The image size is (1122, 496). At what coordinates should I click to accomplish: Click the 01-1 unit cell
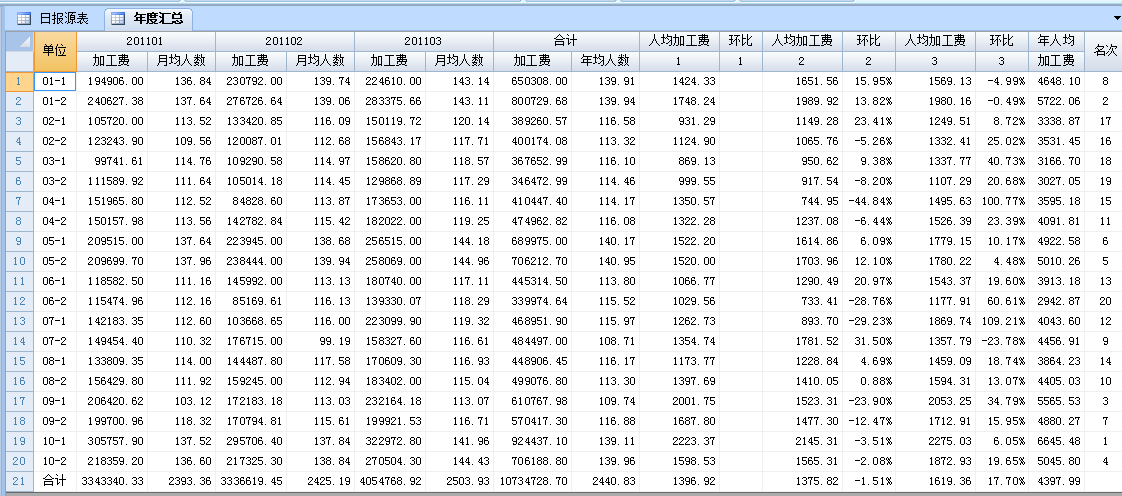pyautogui.click(x=55, y=81)
